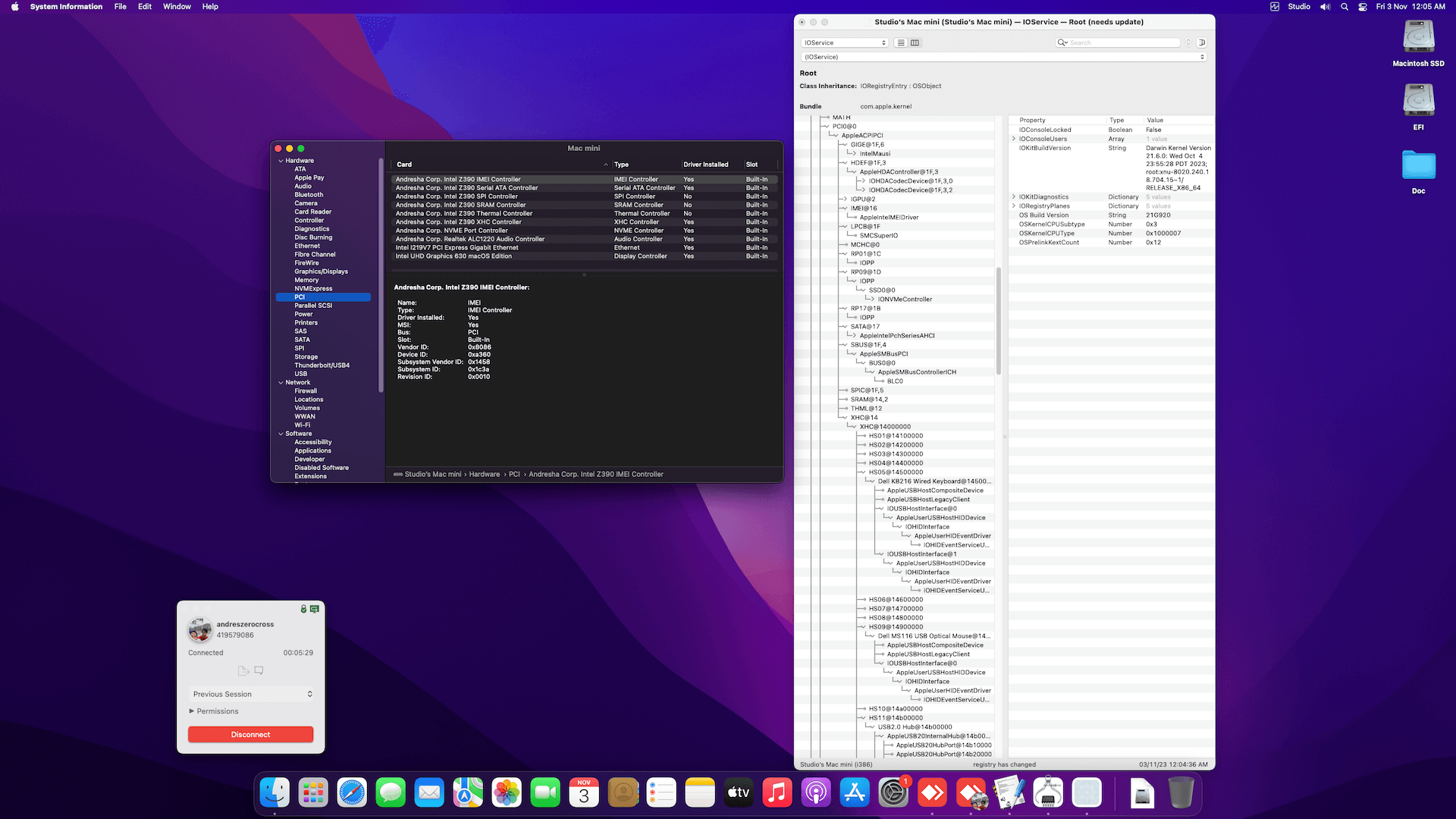This screenshot has height=819, width=1456.
Task: Open the Notes app in the Dock
Action: [x=700, y=793]
